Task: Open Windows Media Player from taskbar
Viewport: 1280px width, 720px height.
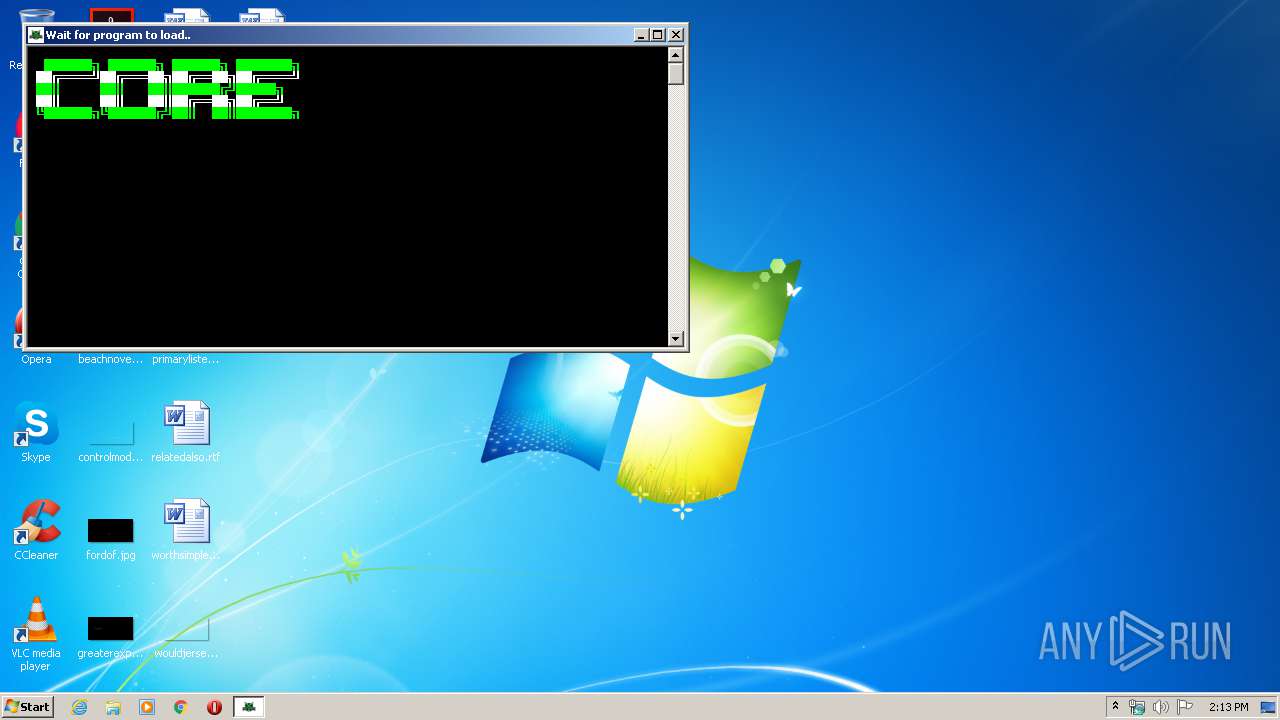Action: tap(147, 707)
